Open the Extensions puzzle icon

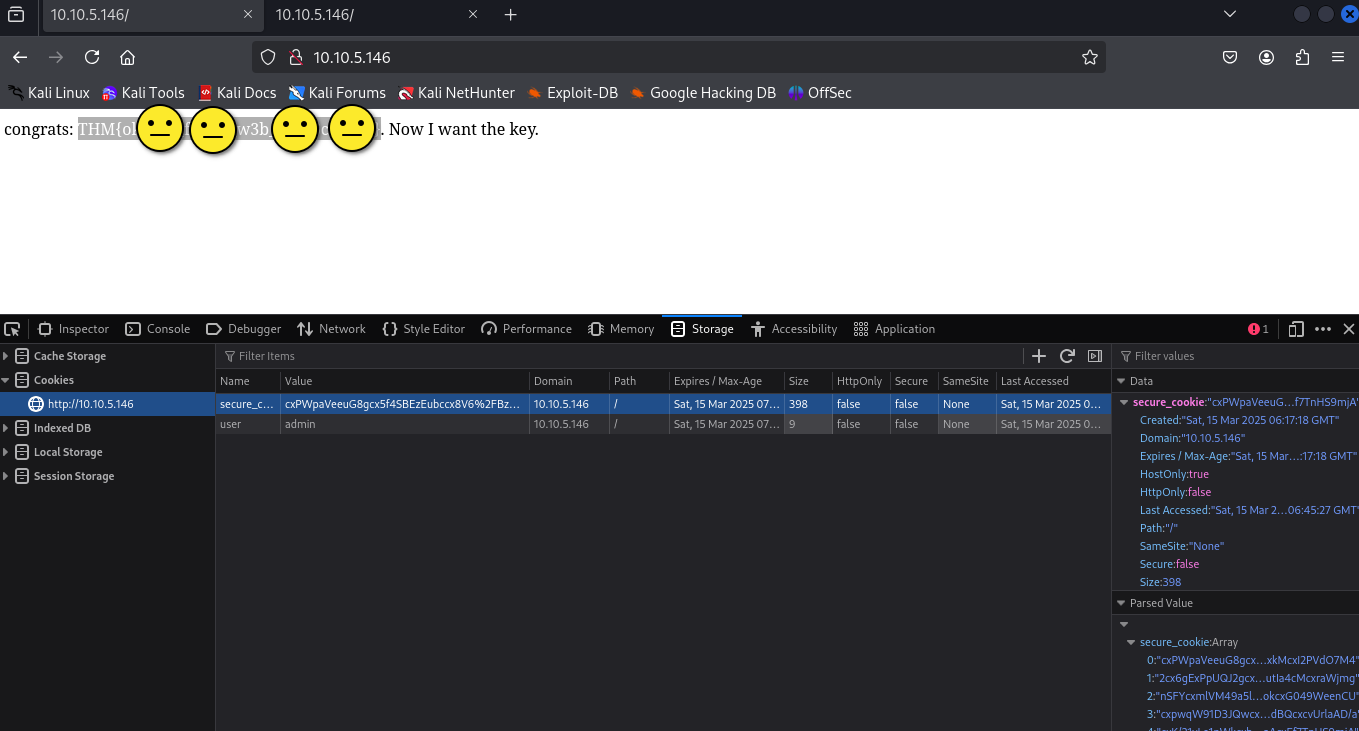tap(1302, 58)
